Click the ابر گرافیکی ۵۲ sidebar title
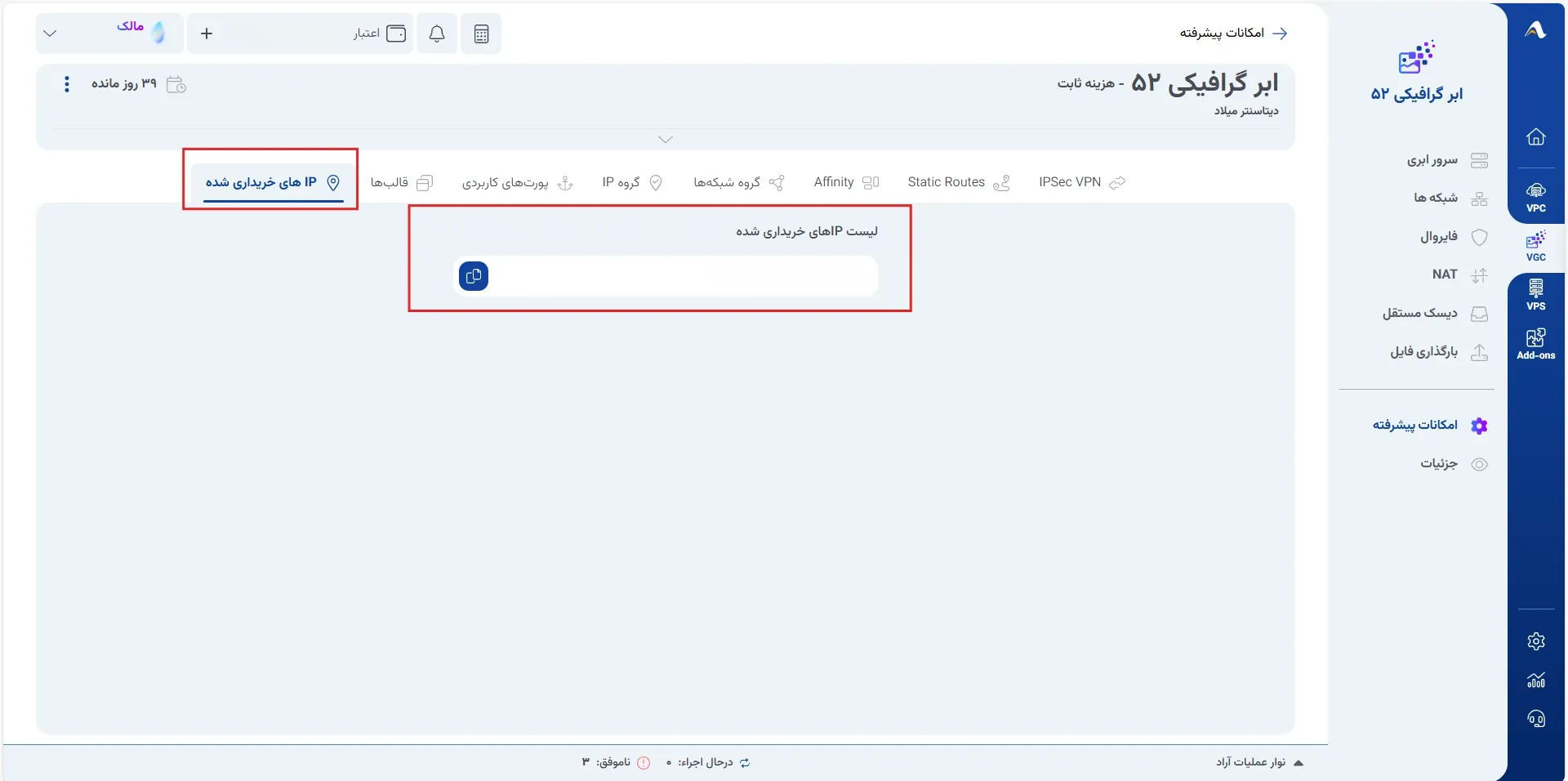 (x=1417, y=94)
